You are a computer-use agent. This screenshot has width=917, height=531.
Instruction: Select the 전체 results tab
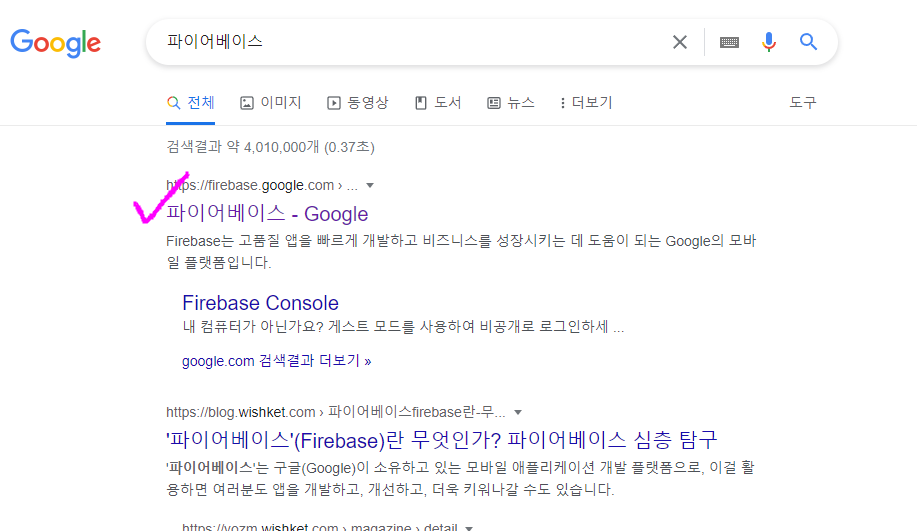click(x=191, y=103)
